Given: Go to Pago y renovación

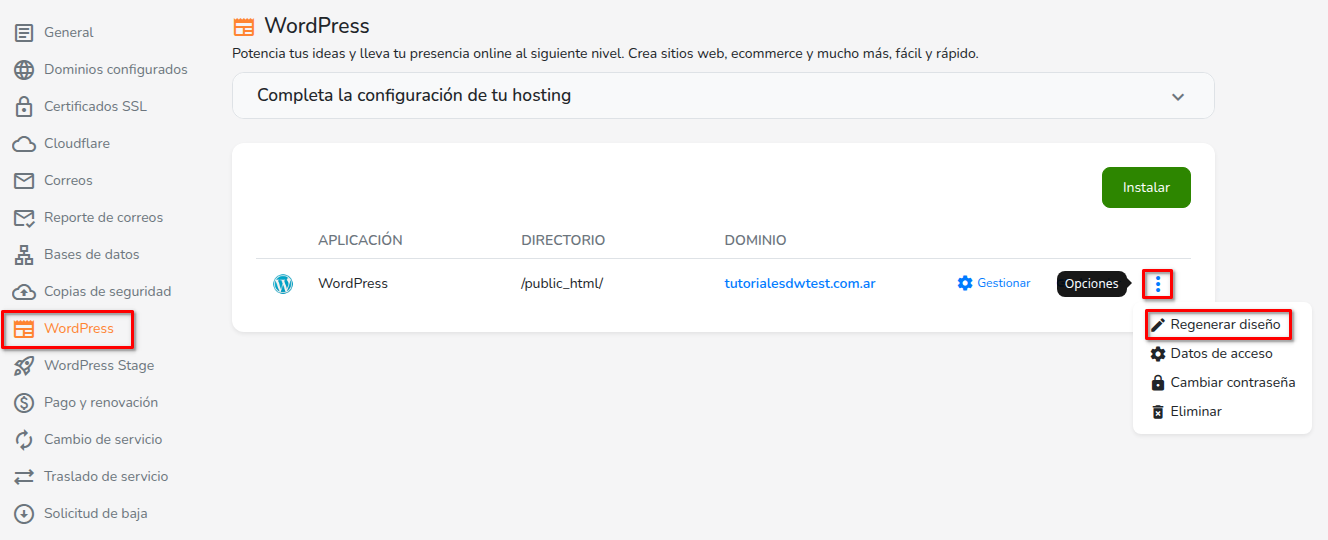Looking at the screenshot, I should [x=101, y=403].
